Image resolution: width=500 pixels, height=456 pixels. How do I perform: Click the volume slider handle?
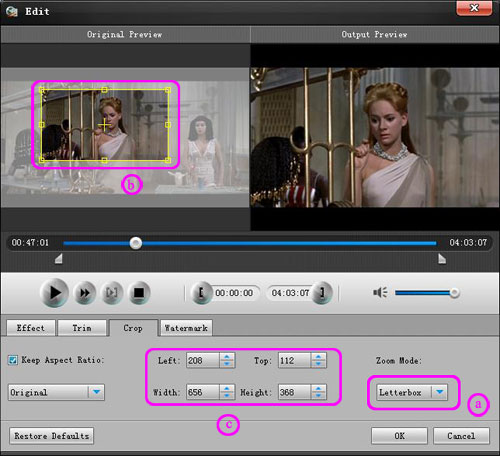pos(454,293)
